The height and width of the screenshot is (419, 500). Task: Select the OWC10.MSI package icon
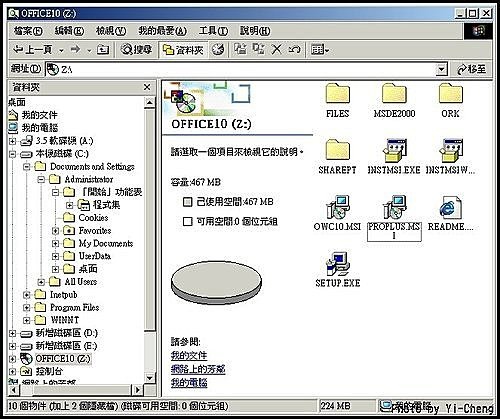coord(338,207)
